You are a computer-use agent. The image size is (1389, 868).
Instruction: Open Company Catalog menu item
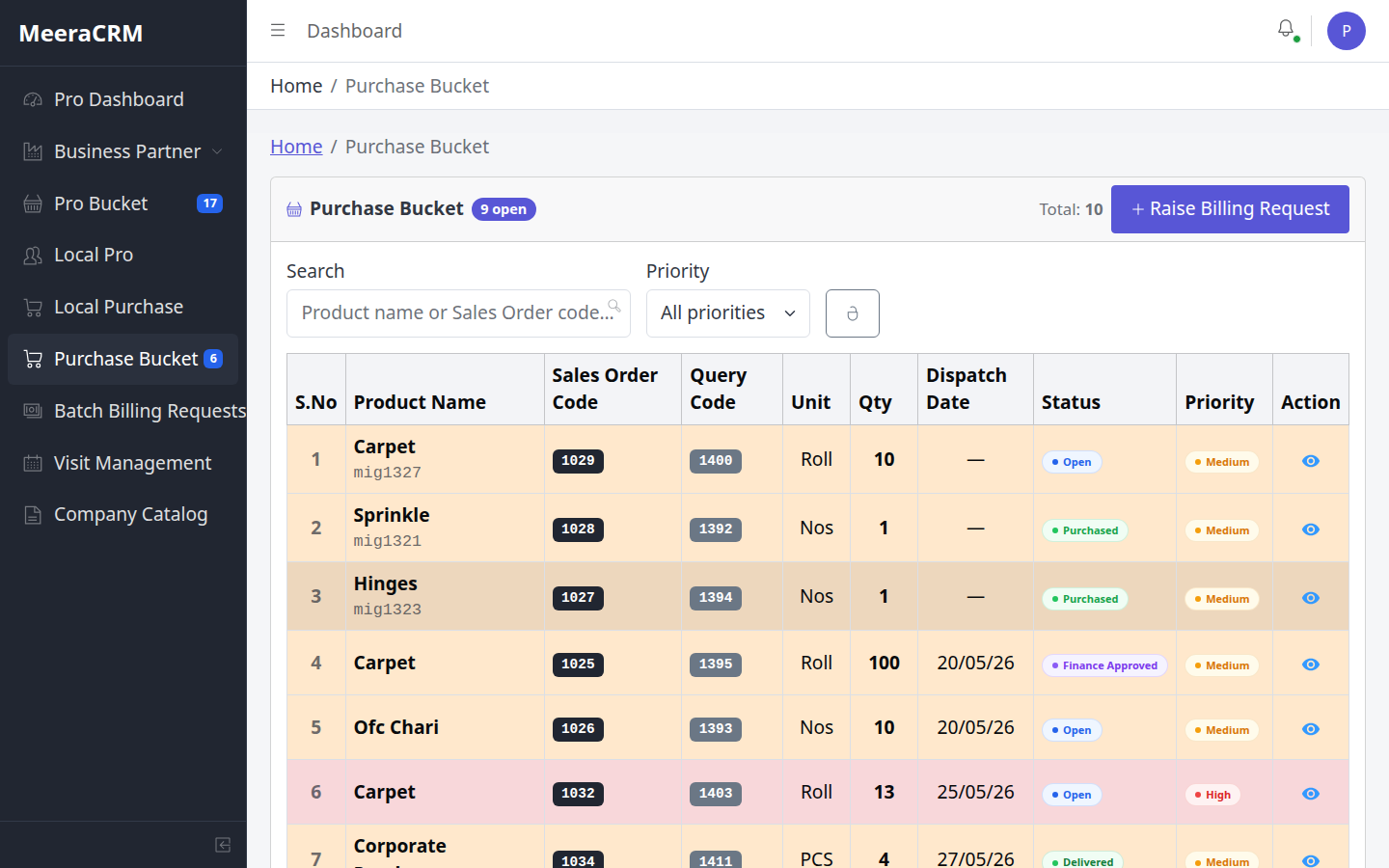coord(123,515)
